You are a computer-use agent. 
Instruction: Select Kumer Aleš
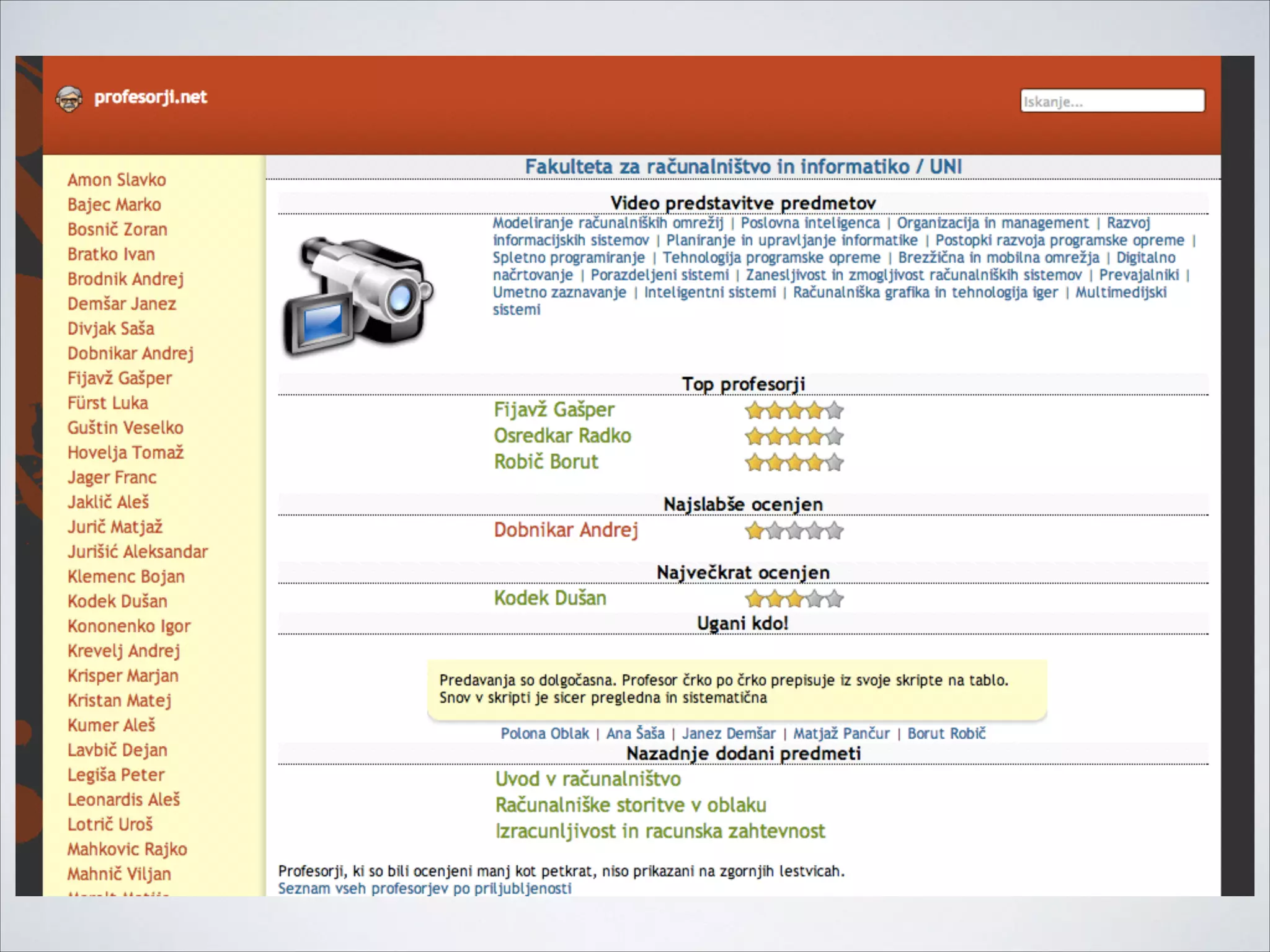coord(111,725)
